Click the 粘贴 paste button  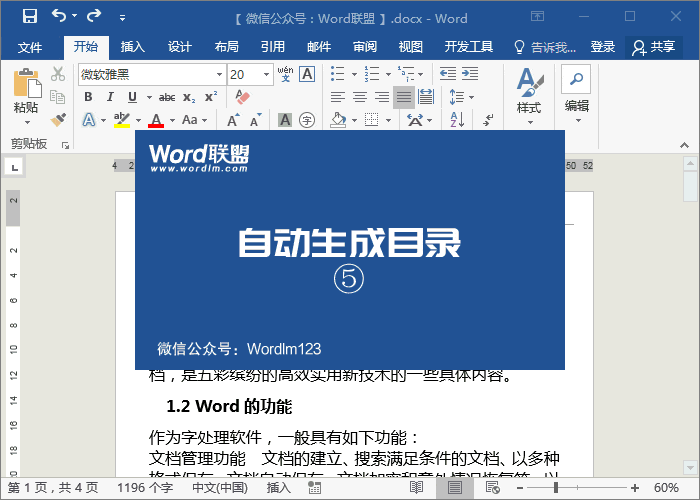[27, 96]
